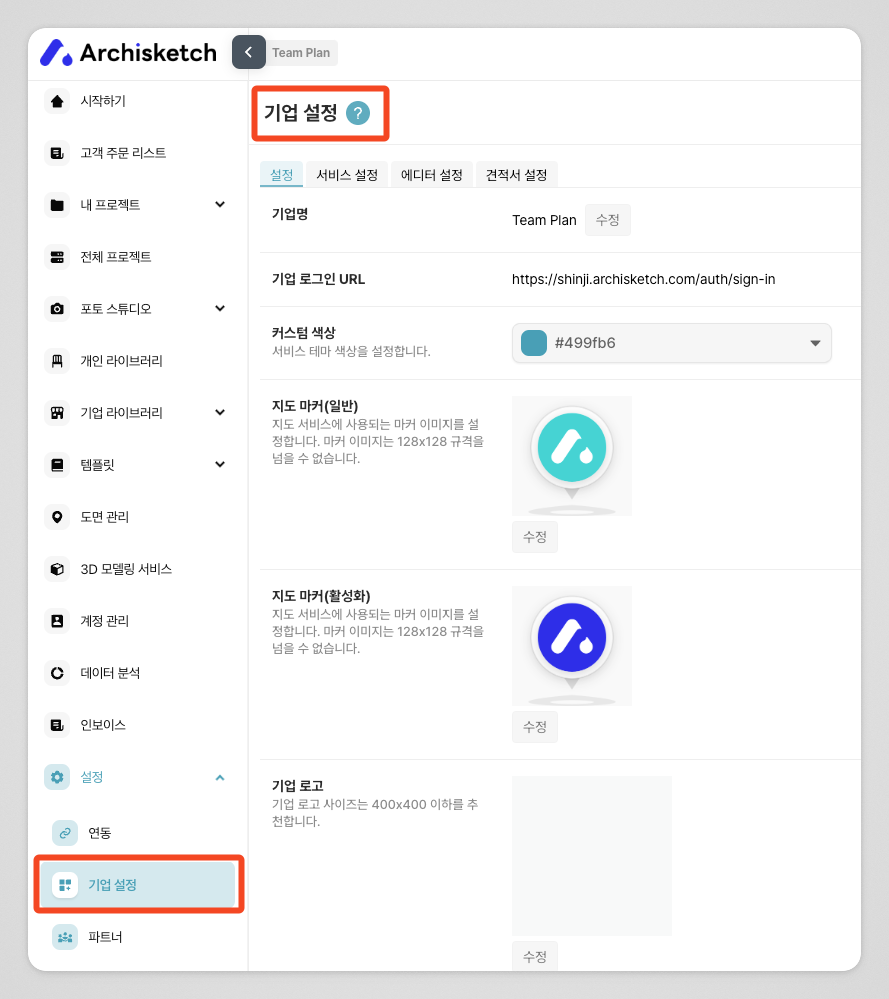Click the book icon for 템플릿
Image resolution: width=889 pixels, height=999 pixels.
57,464
